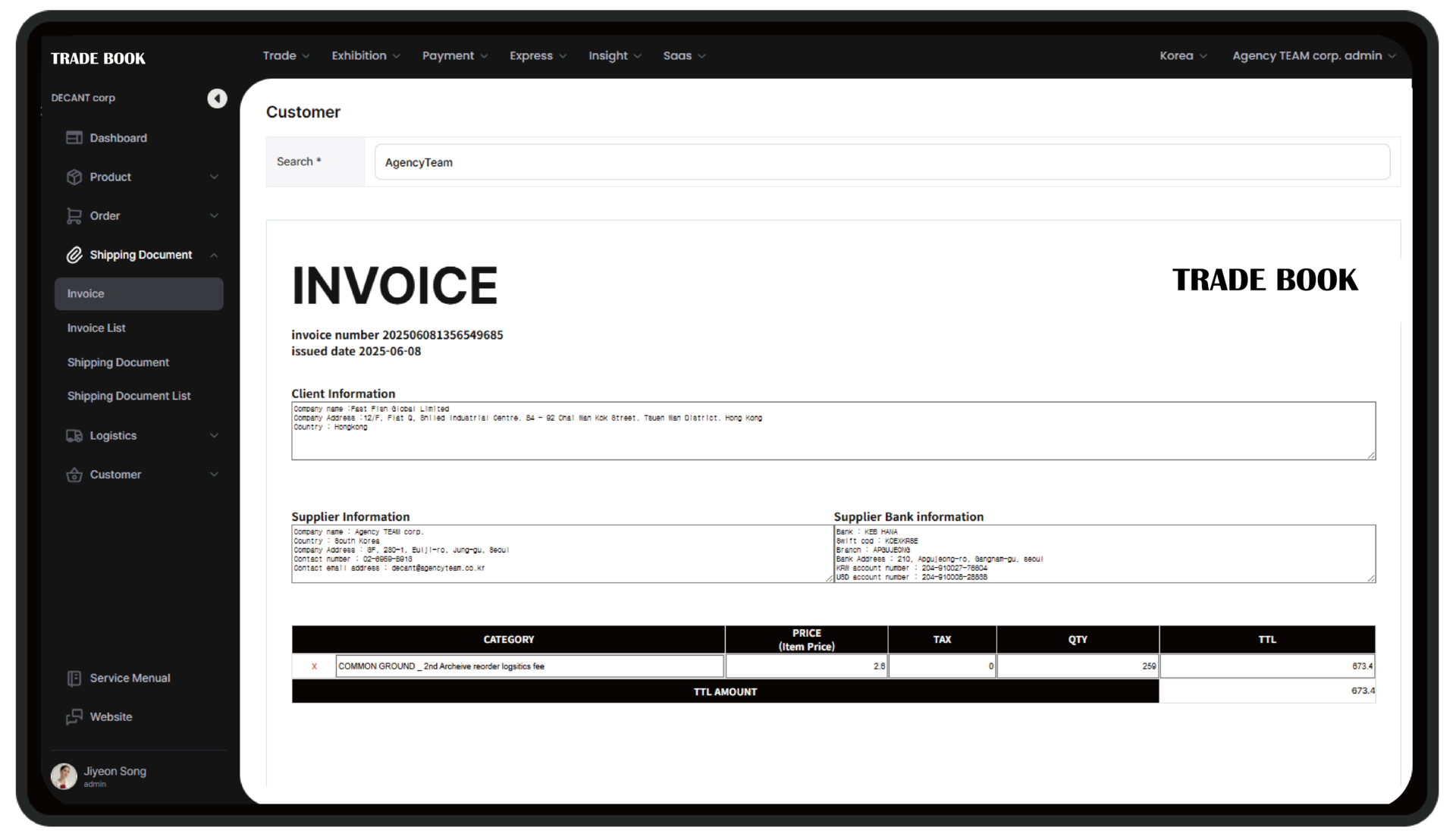Open the Insight dropdown menu
1456x837 pixels.
[x=615, y=56]
